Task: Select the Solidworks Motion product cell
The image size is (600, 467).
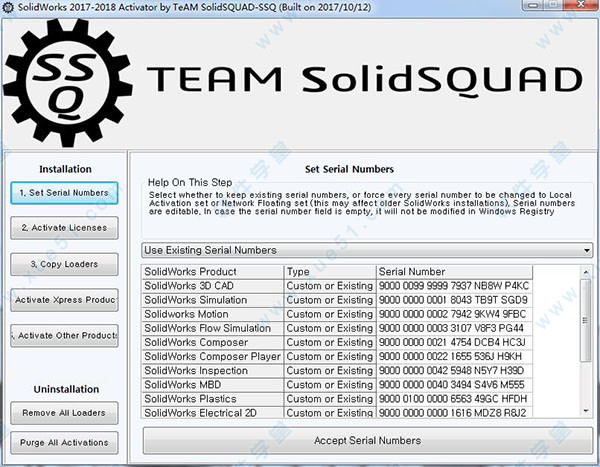Action: point(212,314)
